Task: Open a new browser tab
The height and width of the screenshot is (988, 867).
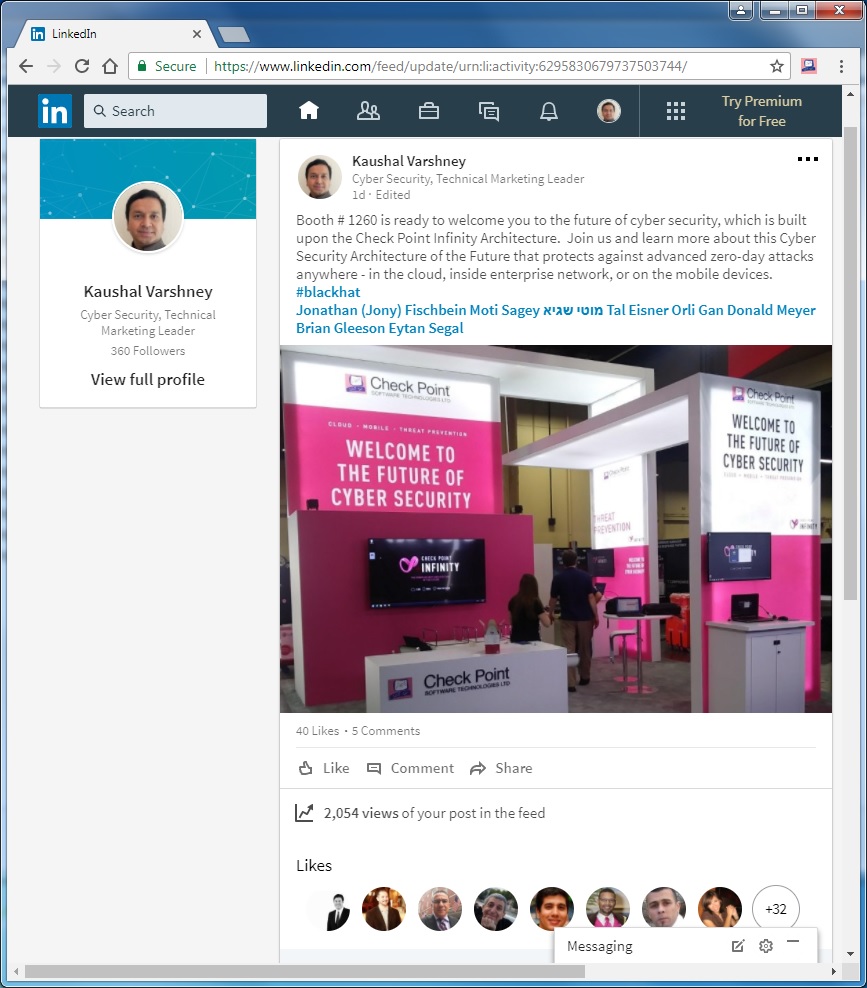Action: tap(234, 35)
